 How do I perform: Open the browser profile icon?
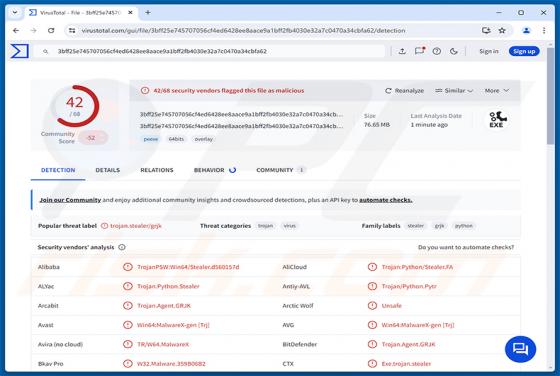[526, 31]
